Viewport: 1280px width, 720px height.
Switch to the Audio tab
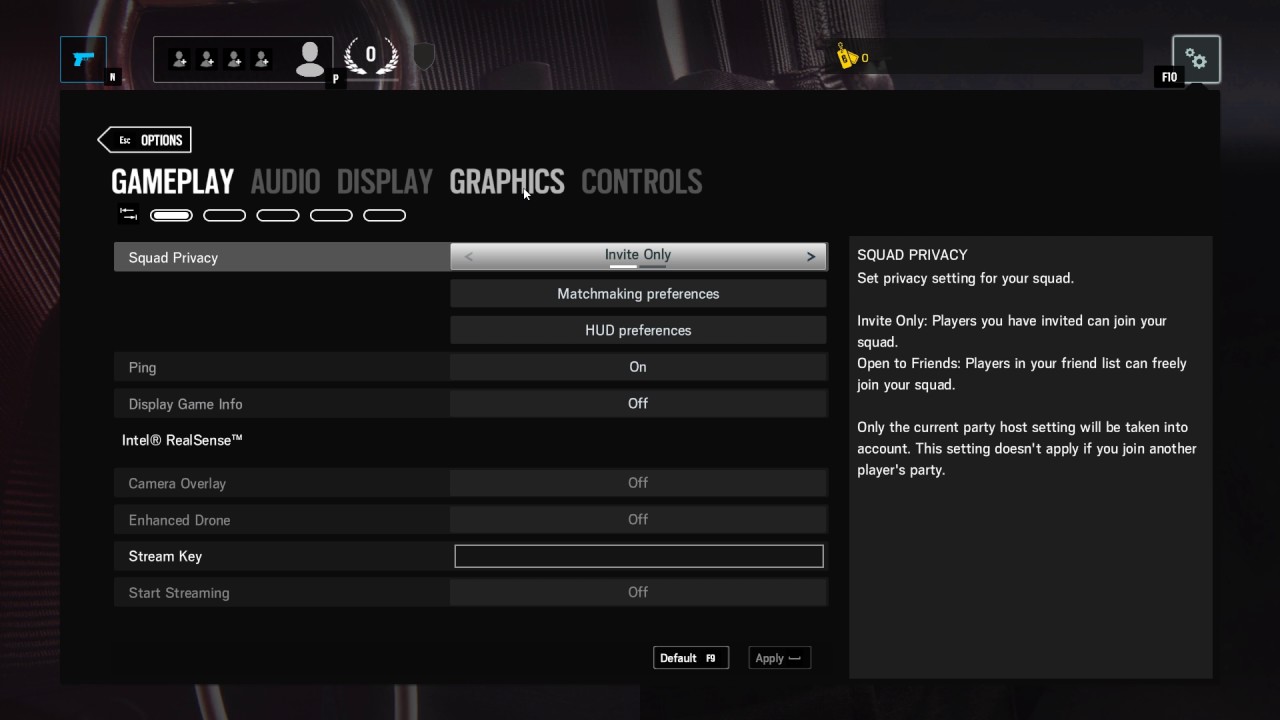tap(285, 181)
